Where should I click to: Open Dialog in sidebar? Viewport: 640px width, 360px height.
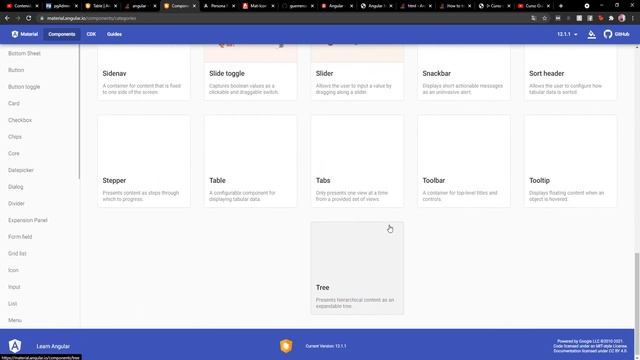(16, 187)
